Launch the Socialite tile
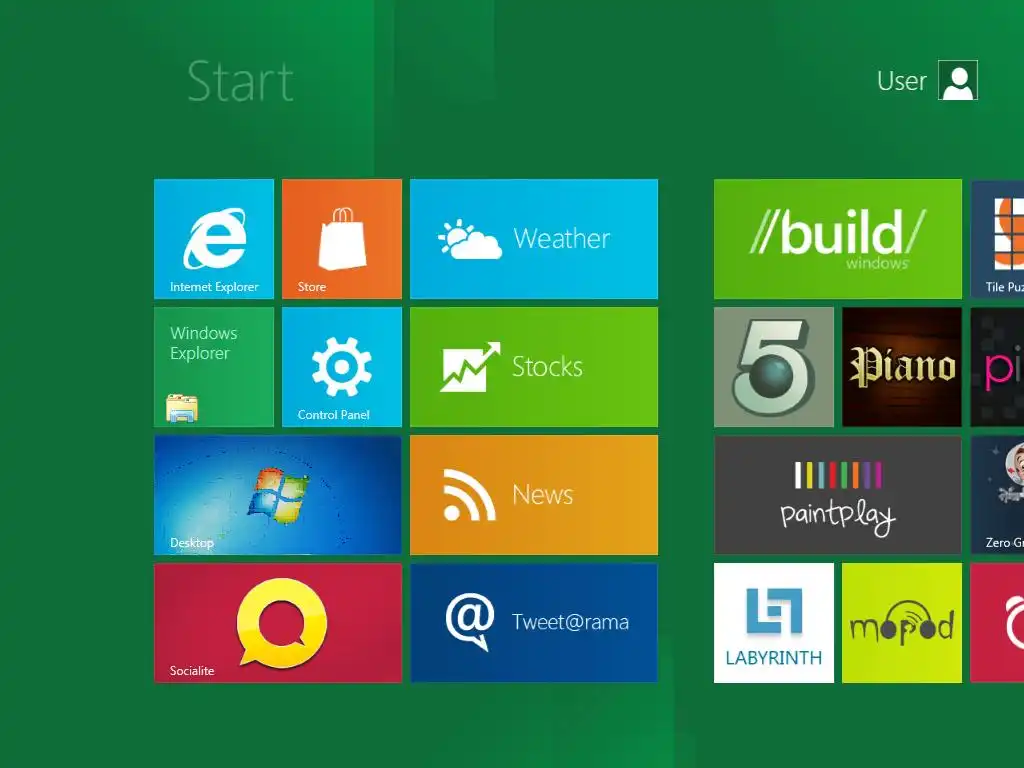Image resolution: width=1024 pixels, height=768 pixels. 278,622
